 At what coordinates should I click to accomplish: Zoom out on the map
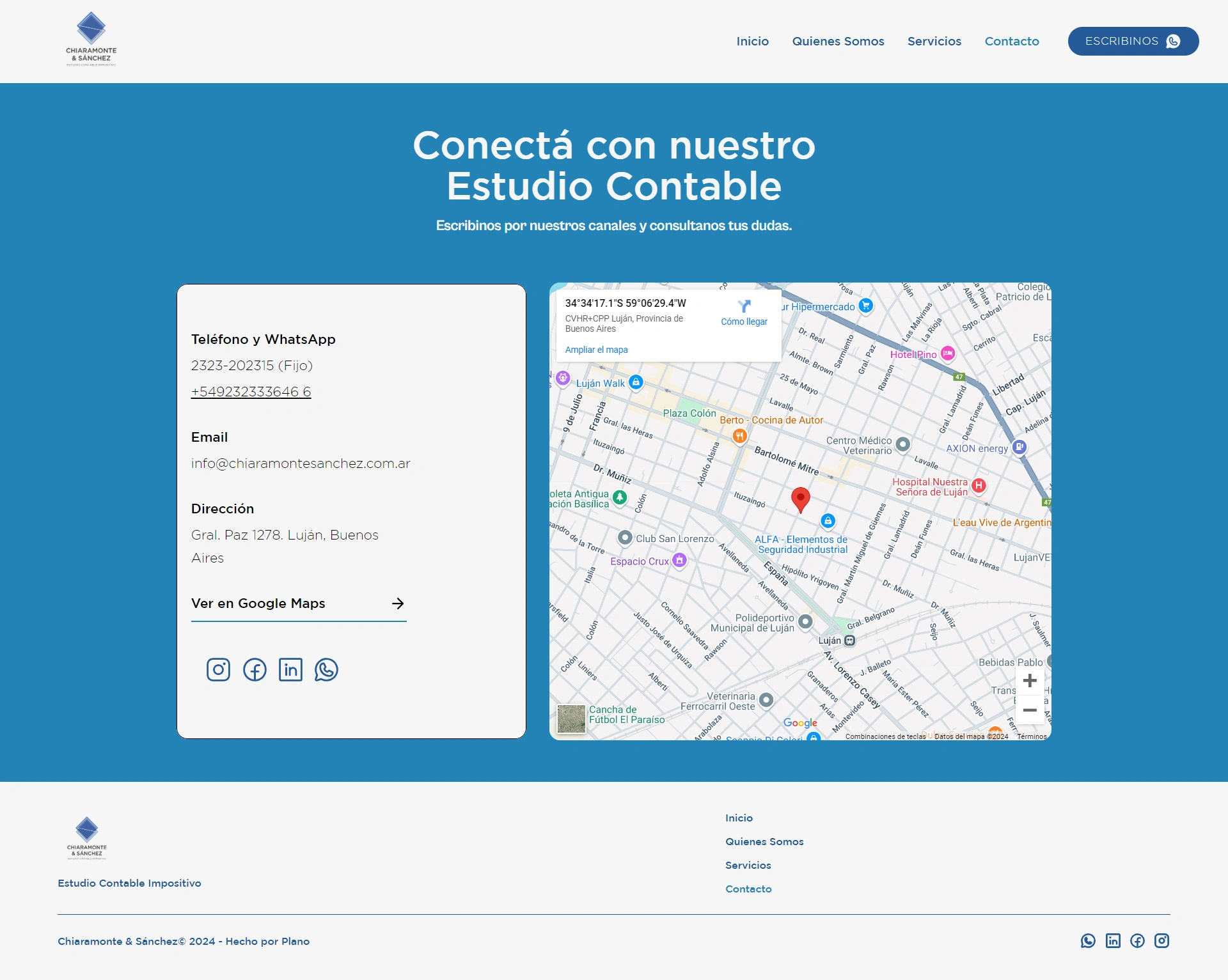(1030, 710)
